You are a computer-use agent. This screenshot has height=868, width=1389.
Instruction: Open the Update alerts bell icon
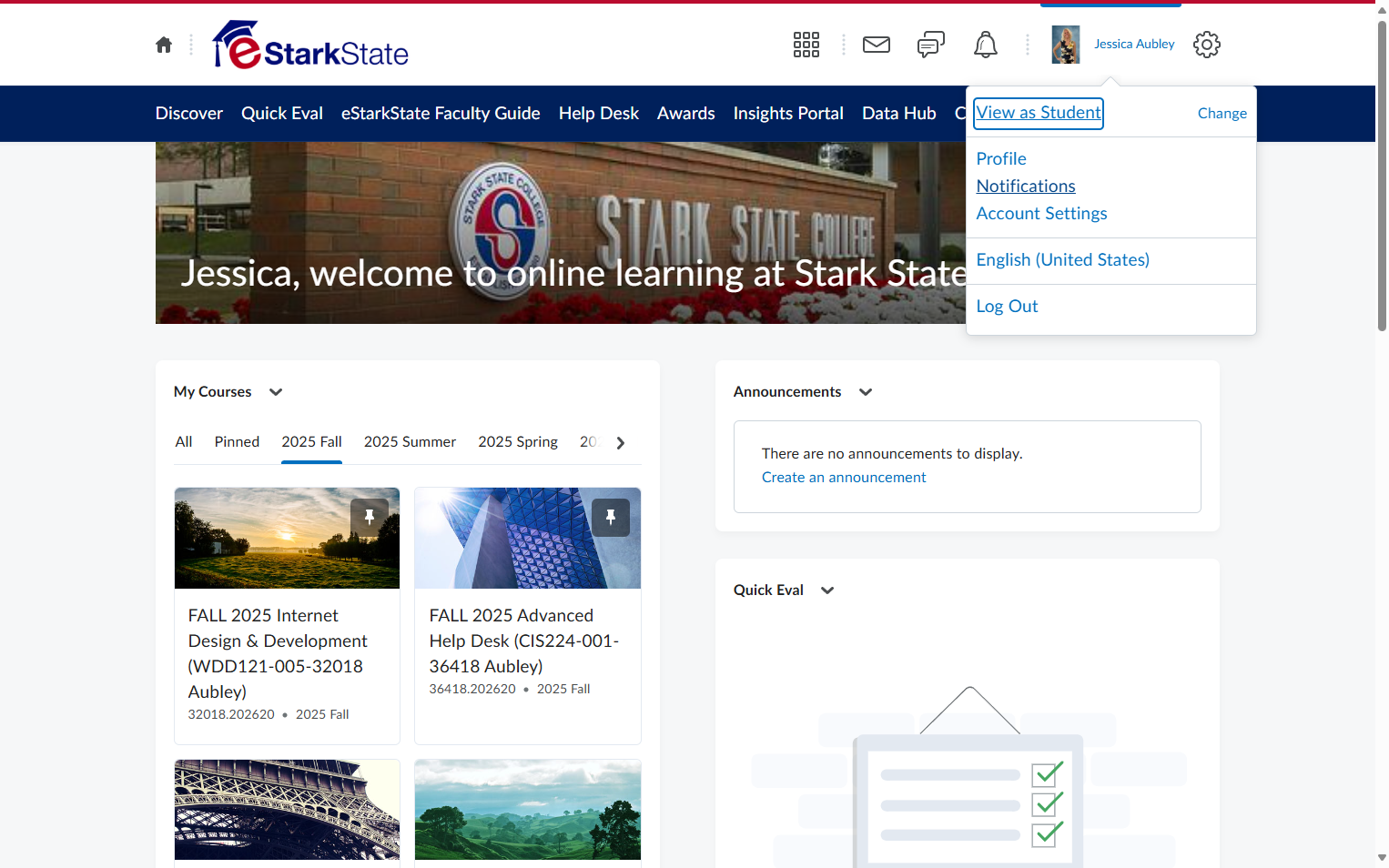pyautogui.click(x=986, y=45)
